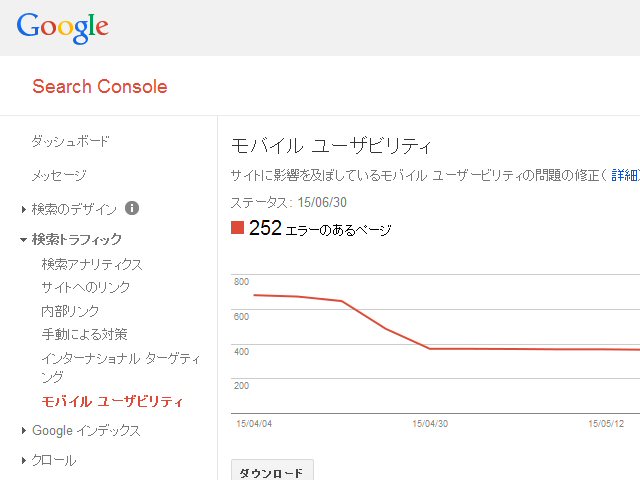Click the Google logo
This screenshot has height=480, width=640.
coord(62,27)
